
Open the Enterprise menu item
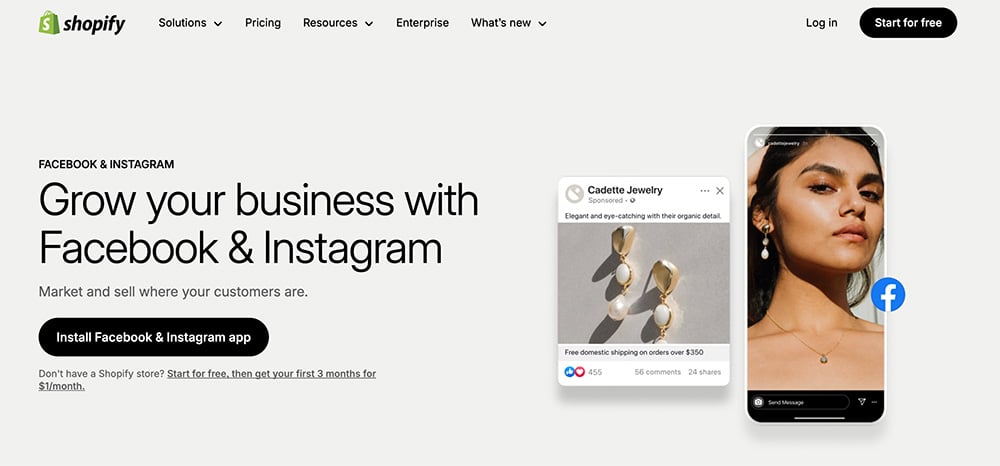click(x=422, y=23)
